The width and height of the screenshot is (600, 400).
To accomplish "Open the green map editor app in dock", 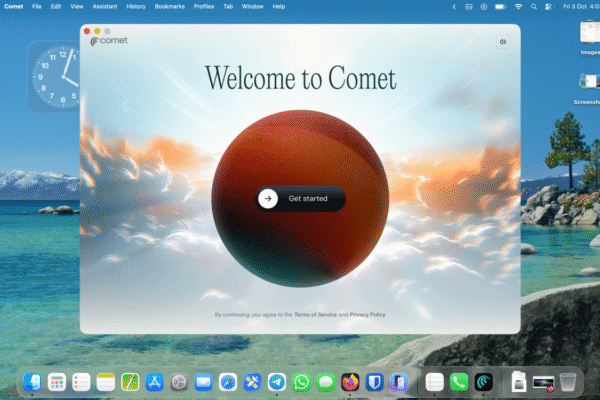I will pos(130,382).
